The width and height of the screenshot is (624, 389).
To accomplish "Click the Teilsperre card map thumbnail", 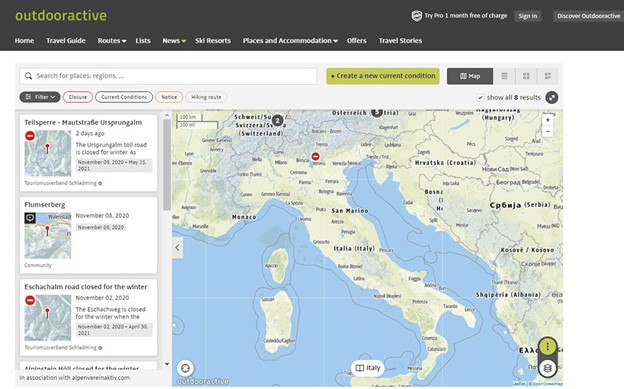I will pyautogui.click(x=48, y=153).
